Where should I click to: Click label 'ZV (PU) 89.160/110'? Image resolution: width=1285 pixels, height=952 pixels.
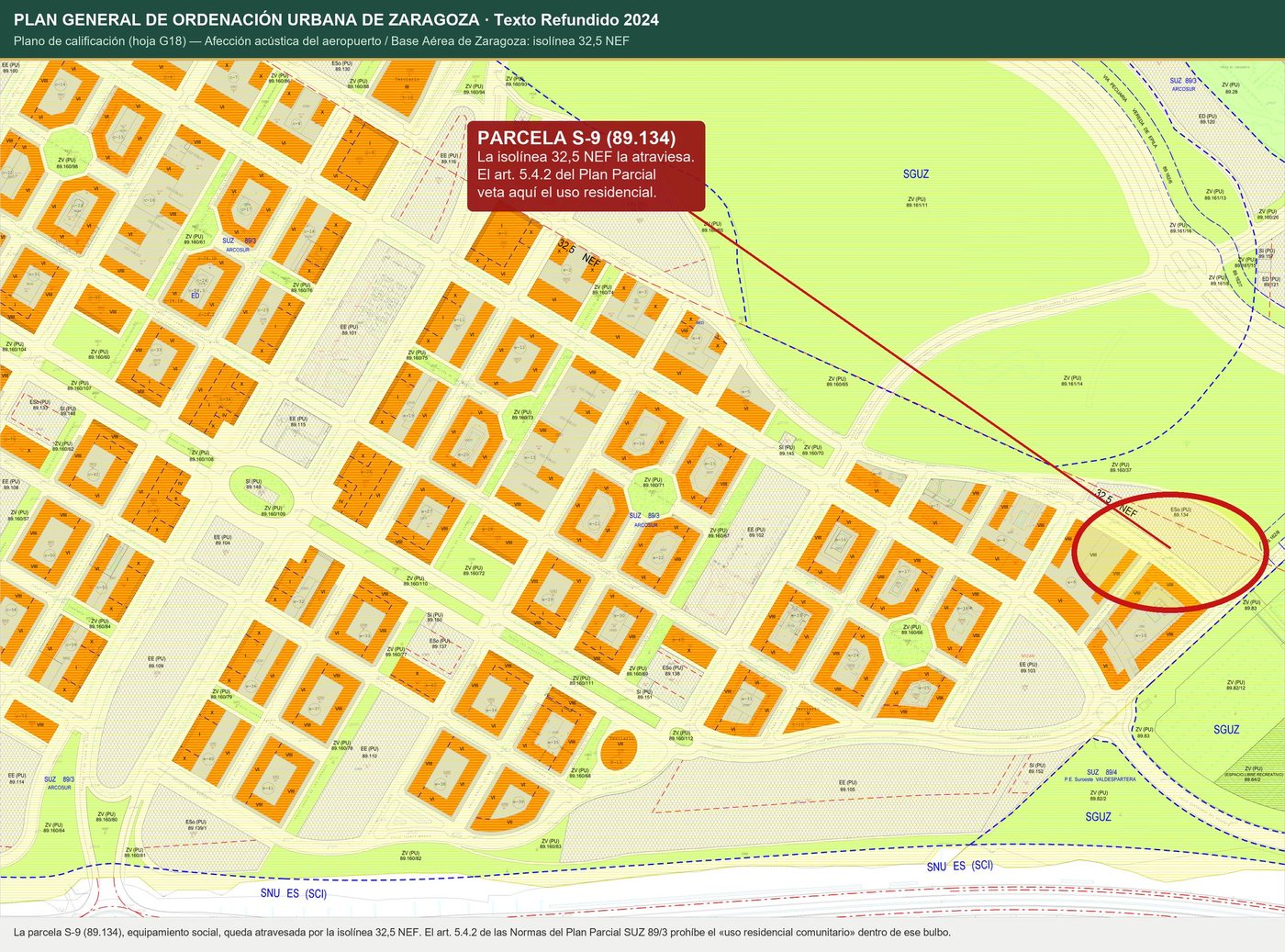click(416, 581)
